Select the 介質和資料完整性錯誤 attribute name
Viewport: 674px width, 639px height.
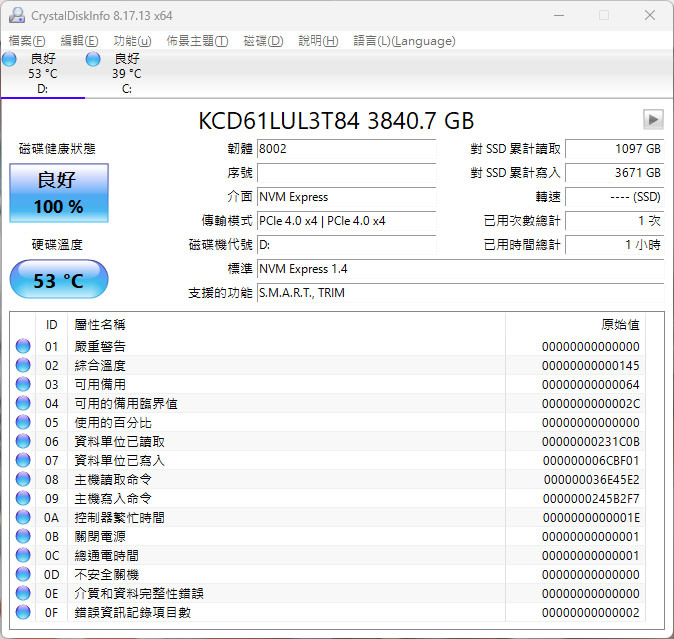pos(138,593)
